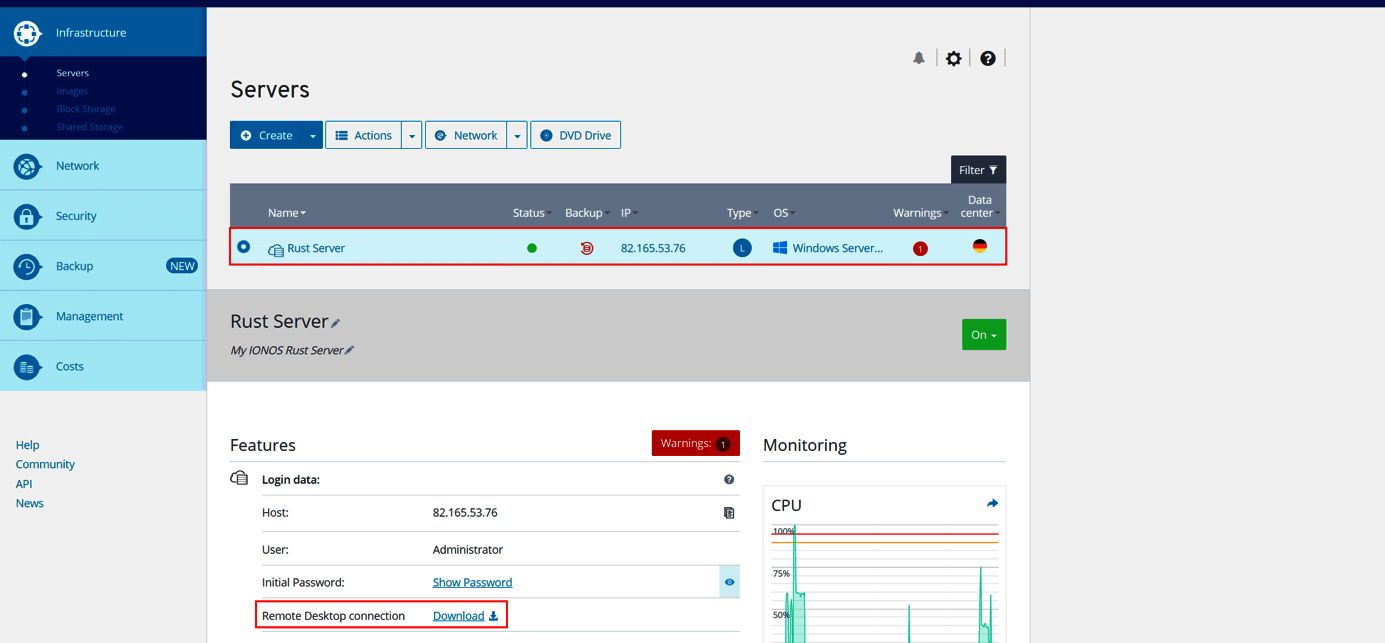Click the backup status icon for Rust Server
This screenshot has width=1385, height=643.
tap(587, 247)
